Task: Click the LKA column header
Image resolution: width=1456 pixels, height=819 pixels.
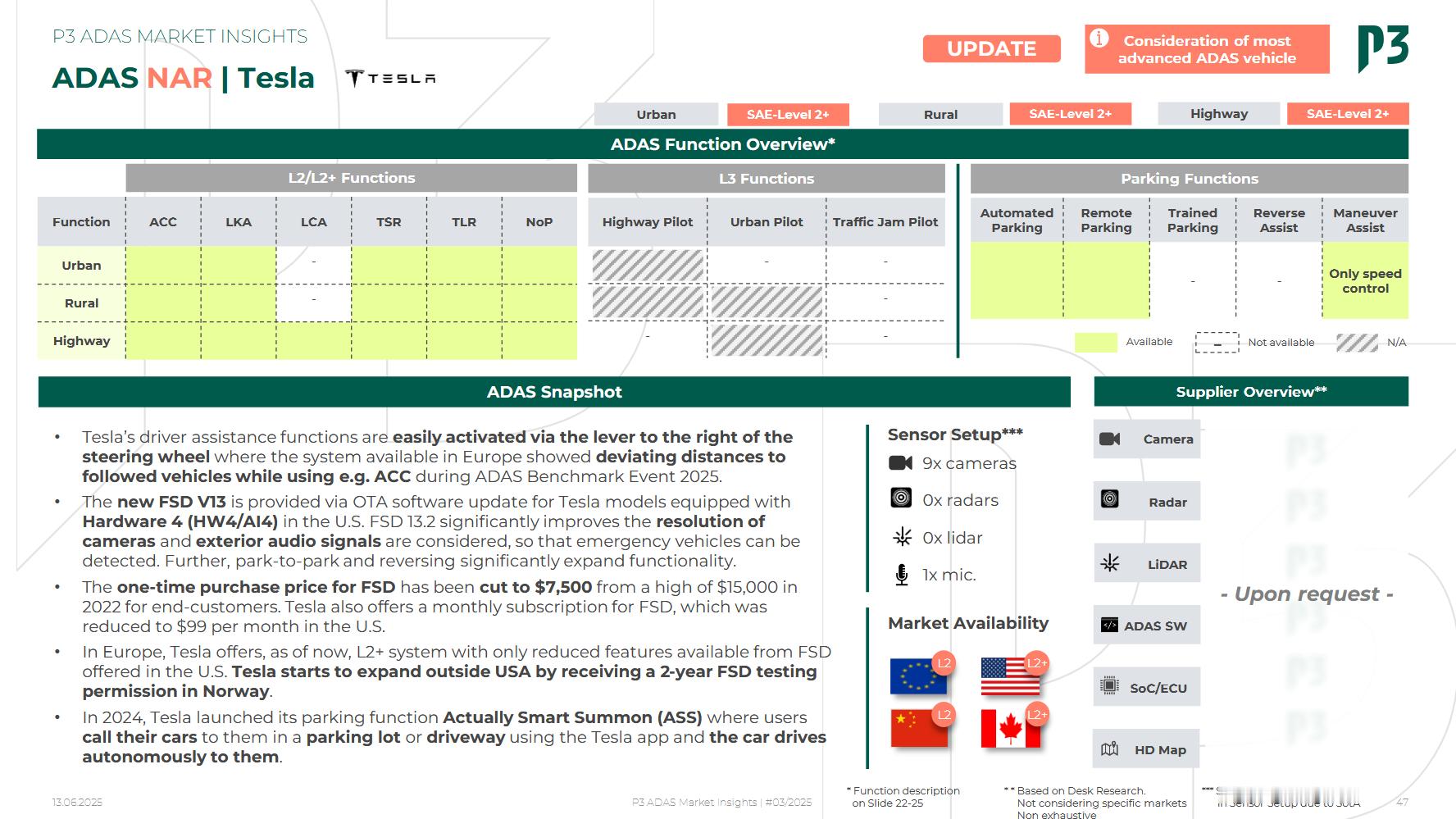Action: 239,221
